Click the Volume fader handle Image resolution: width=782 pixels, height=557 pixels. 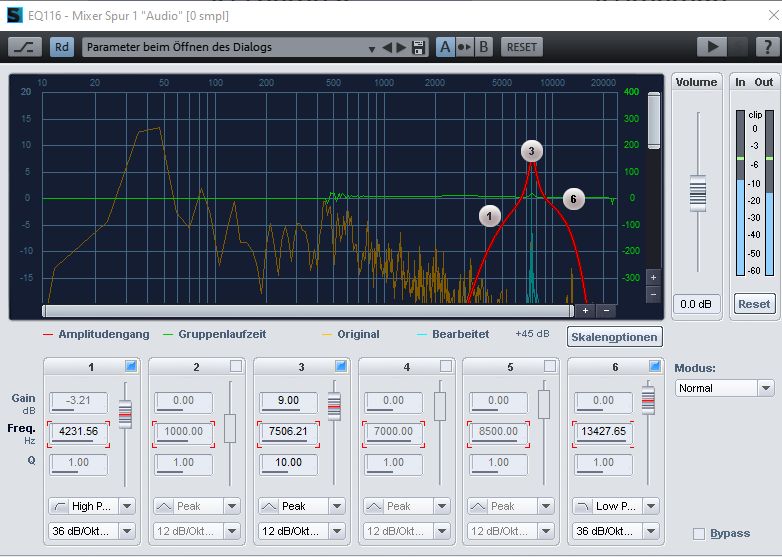(697, 192)
